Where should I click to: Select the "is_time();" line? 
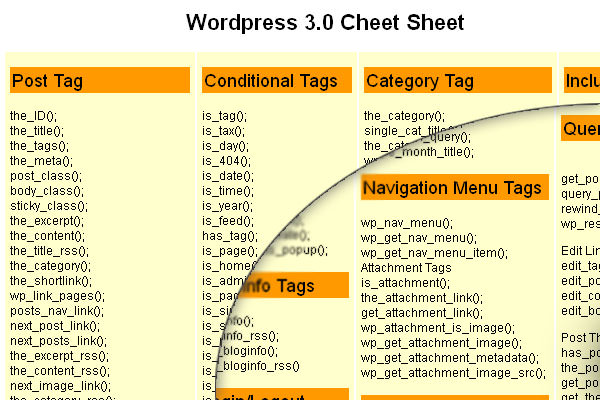click(x=228, y=191)
